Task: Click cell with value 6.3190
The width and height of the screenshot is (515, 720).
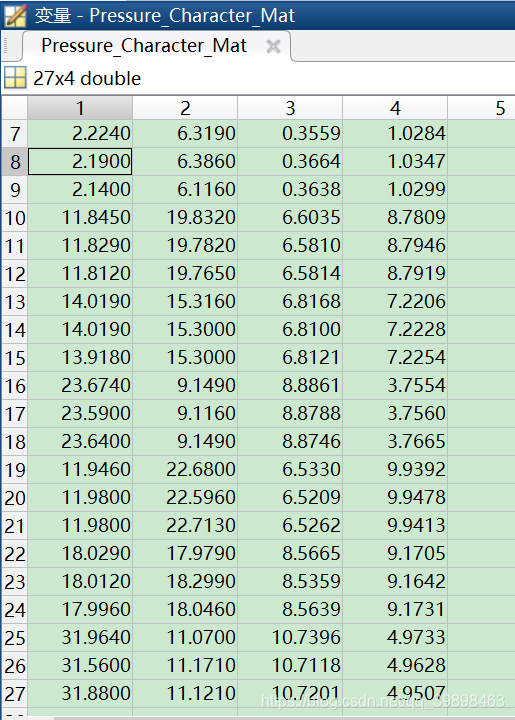Action: coord(185,134)
